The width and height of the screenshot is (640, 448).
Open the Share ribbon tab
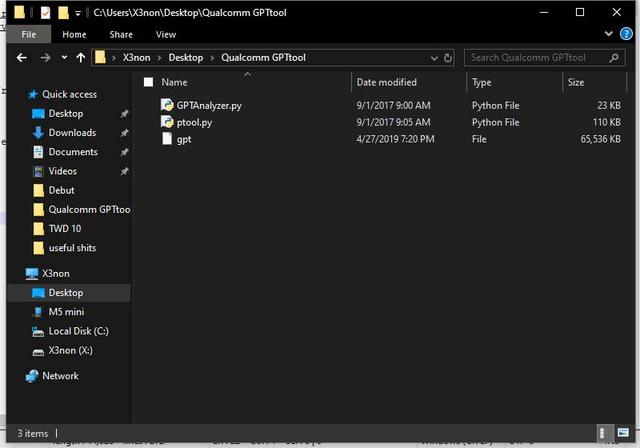tap(121, 34)
